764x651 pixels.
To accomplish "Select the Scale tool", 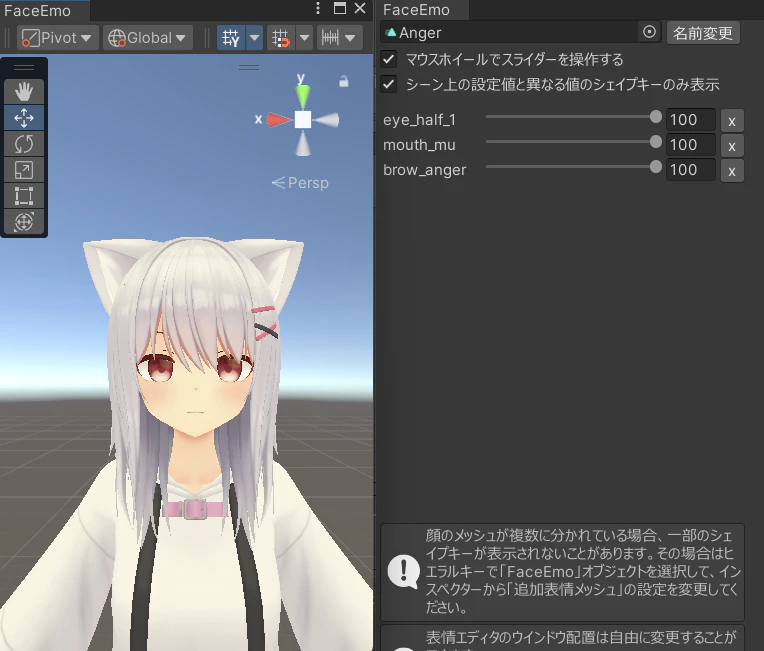I will coord(24,170).
